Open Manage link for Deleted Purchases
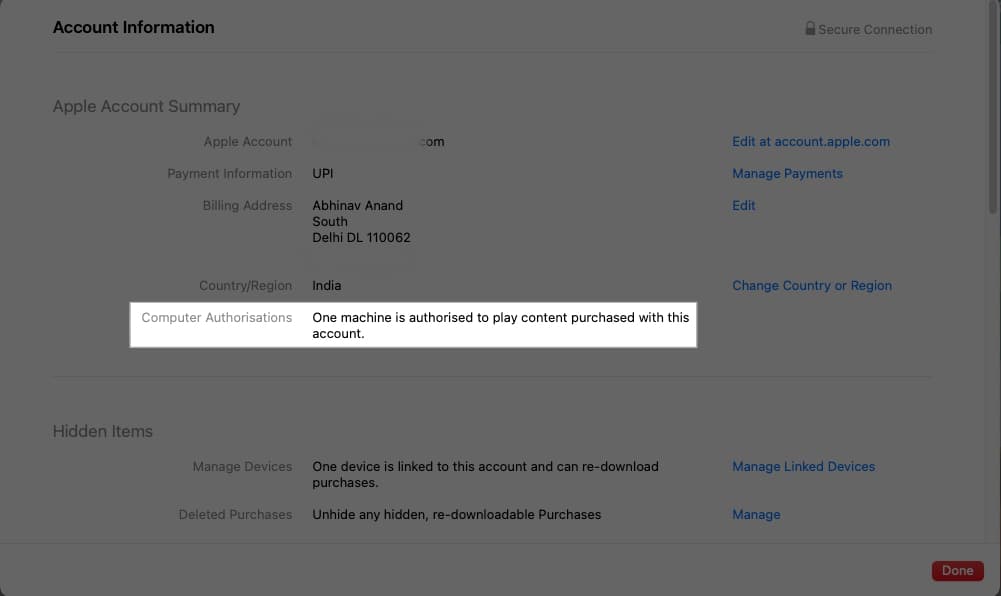The width and height of the screenshot is (1001, 596). click(756, 514)
